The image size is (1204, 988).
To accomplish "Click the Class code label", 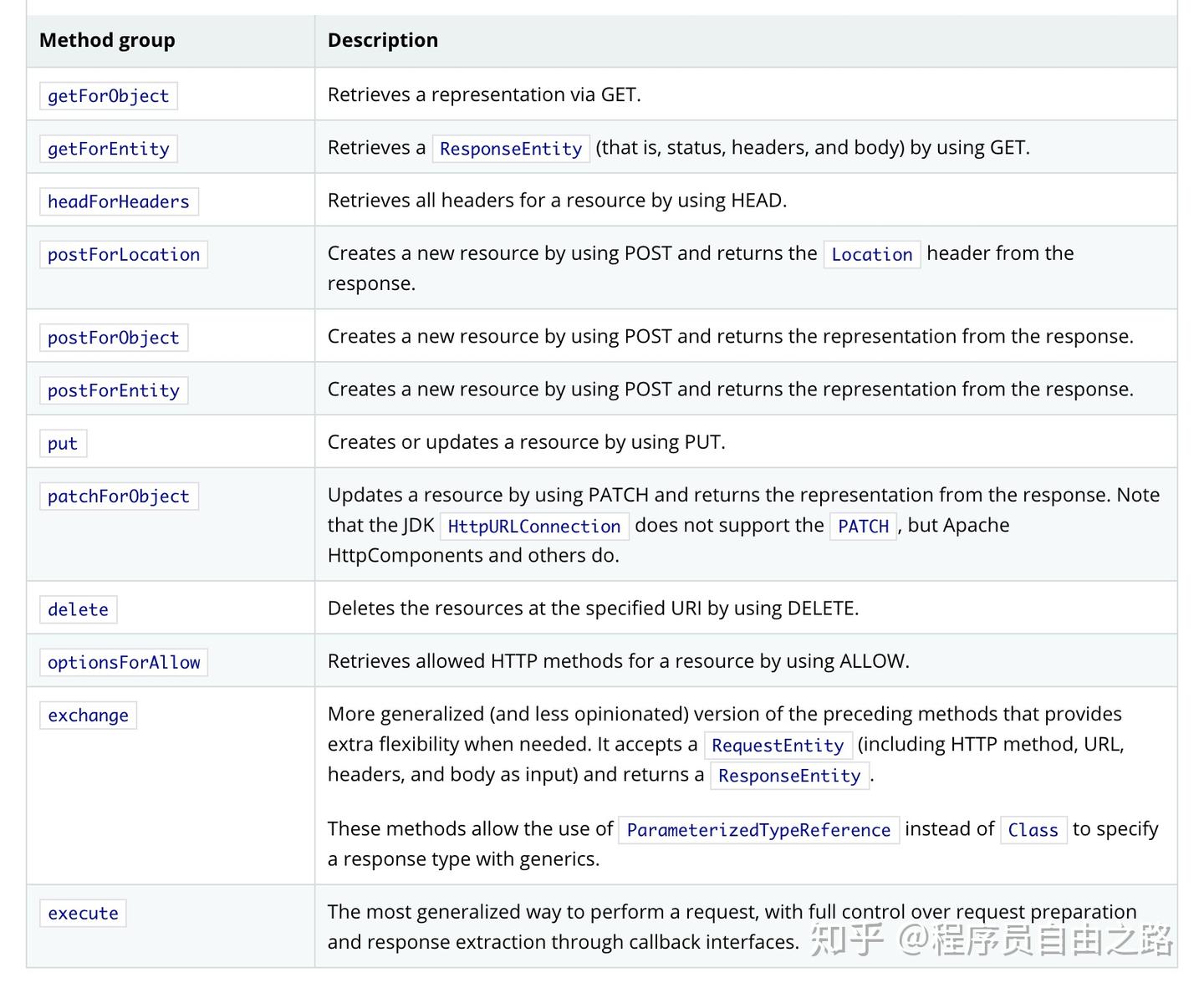I will [1033, 830].
